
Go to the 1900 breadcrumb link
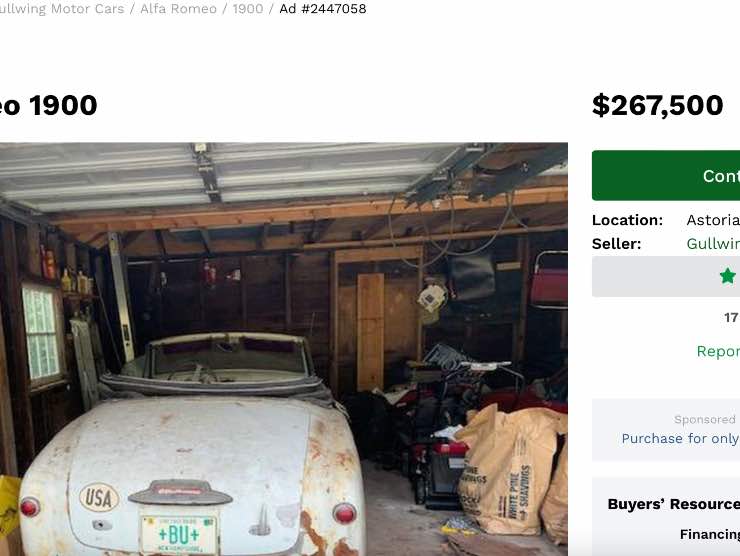tap(248, 8)
